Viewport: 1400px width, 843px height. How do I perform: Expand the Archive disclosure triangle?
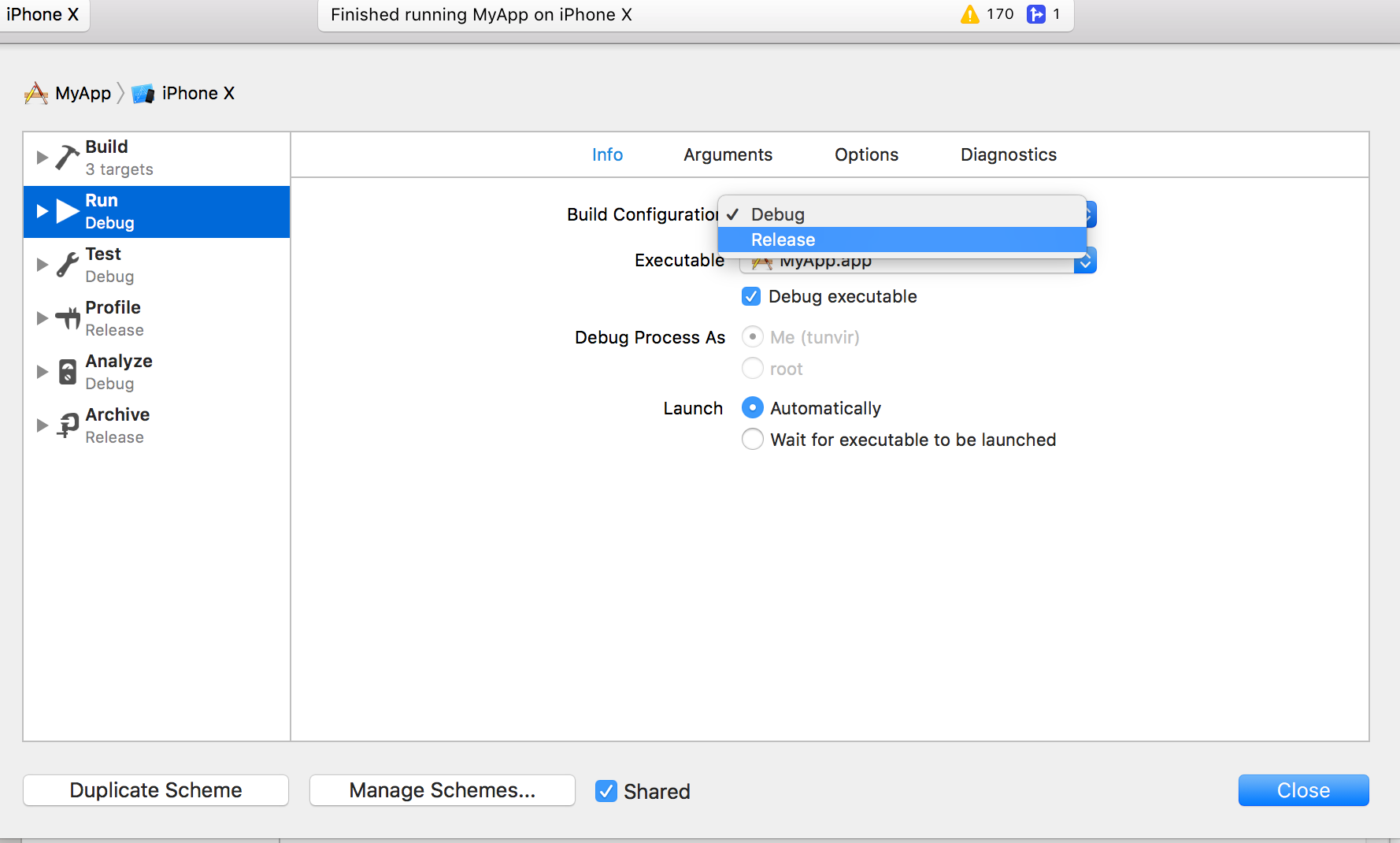pos(43,425)
